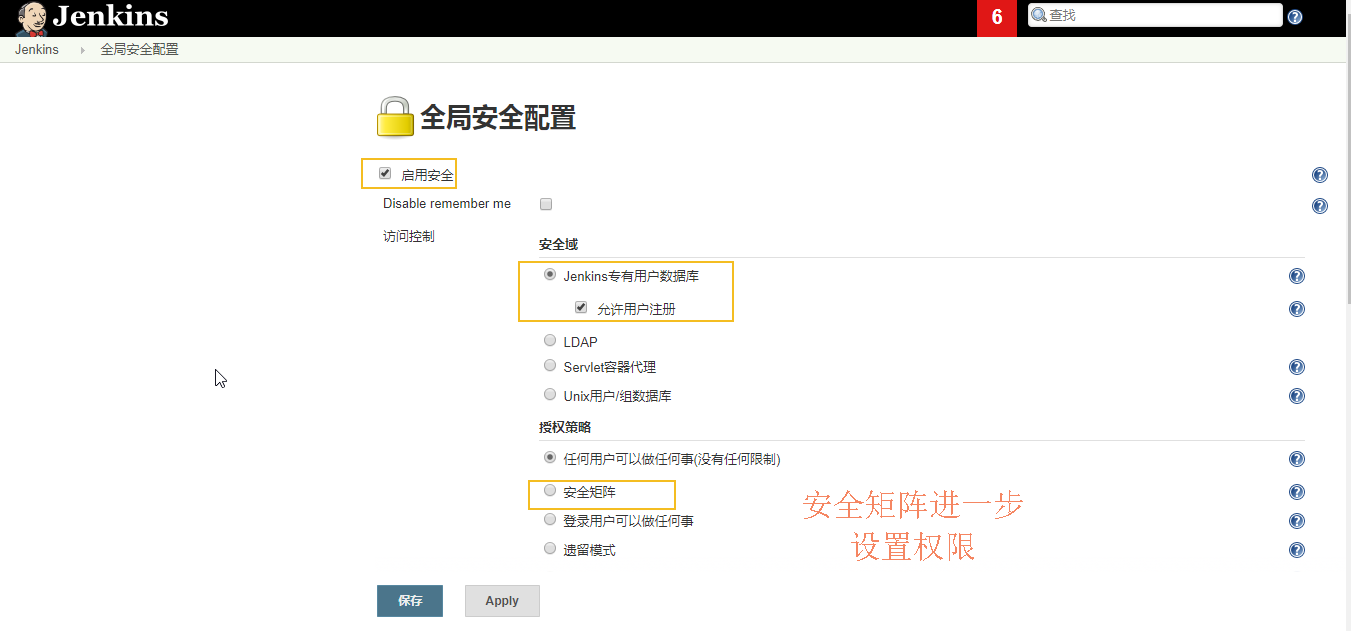Expand breadcrumb arrow after Jenkins

(x=82, y=50)
